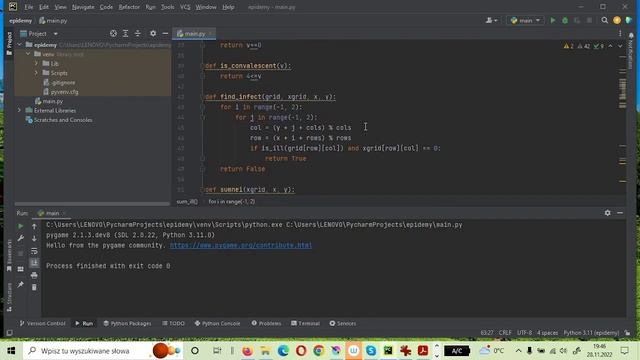
Task: Toggle soft-wrap in the Run console
Action: click(x=34, y=251)
